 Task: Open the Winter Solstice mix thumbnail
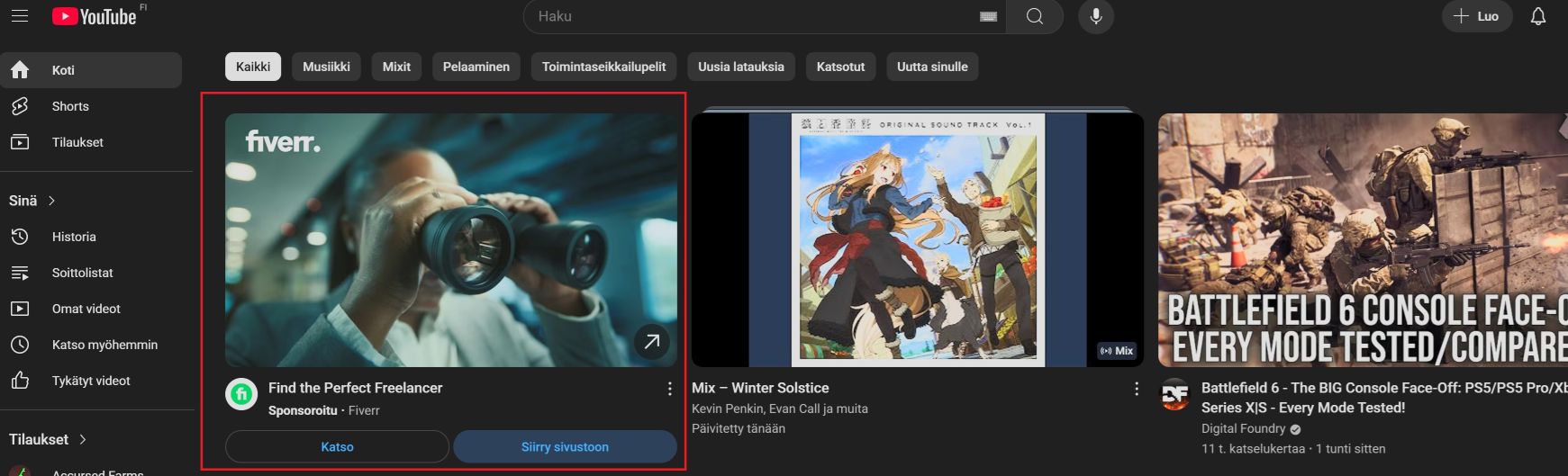pyautogui.click(x=918, y=239)
